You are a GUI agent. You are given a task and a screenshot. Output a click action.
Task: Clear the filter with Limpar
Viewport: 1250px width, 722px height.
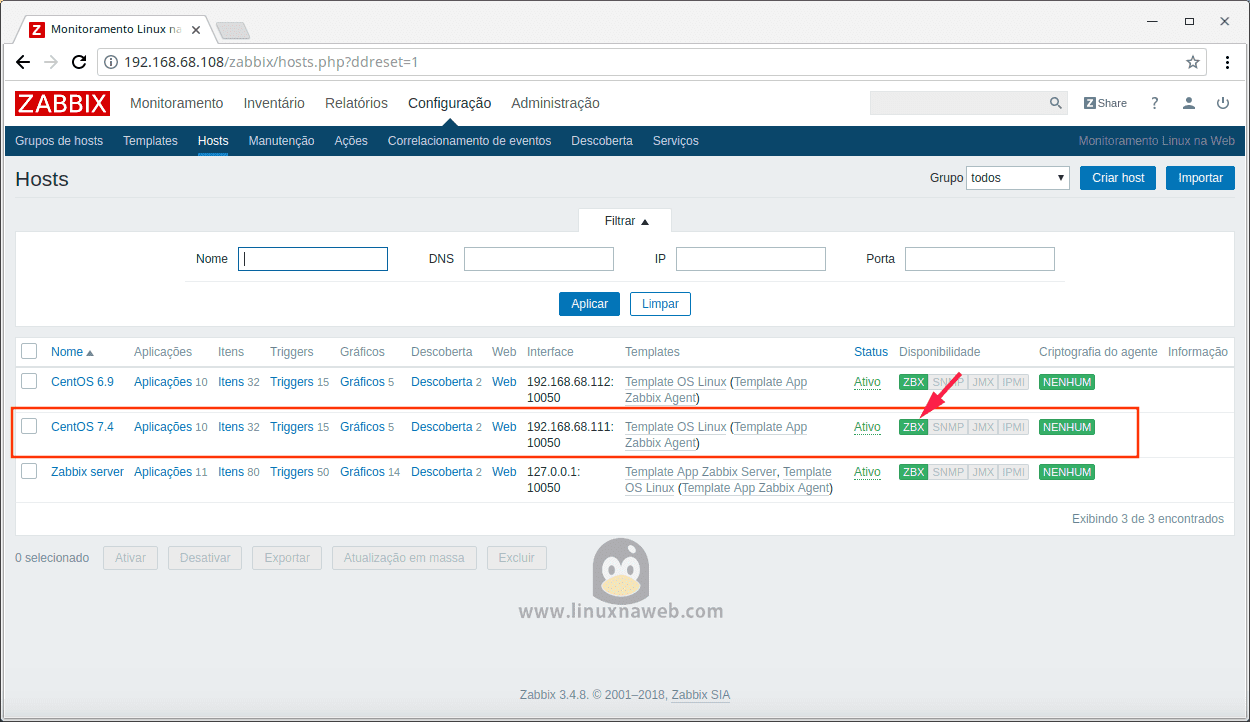pyautogui.click(x=660, y=304)
